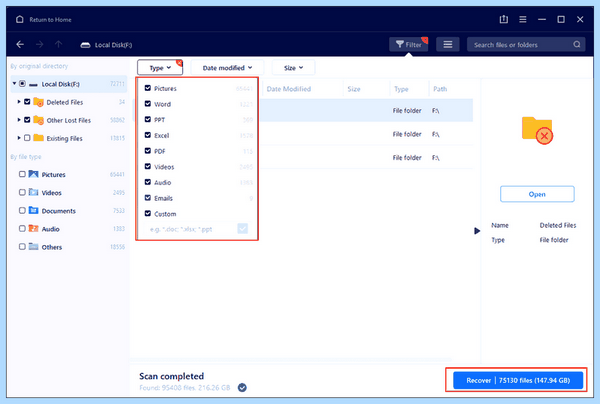Click the deleted folder preview thumbnail
This screenshot has width=600, height=404.
coord(537,130)
